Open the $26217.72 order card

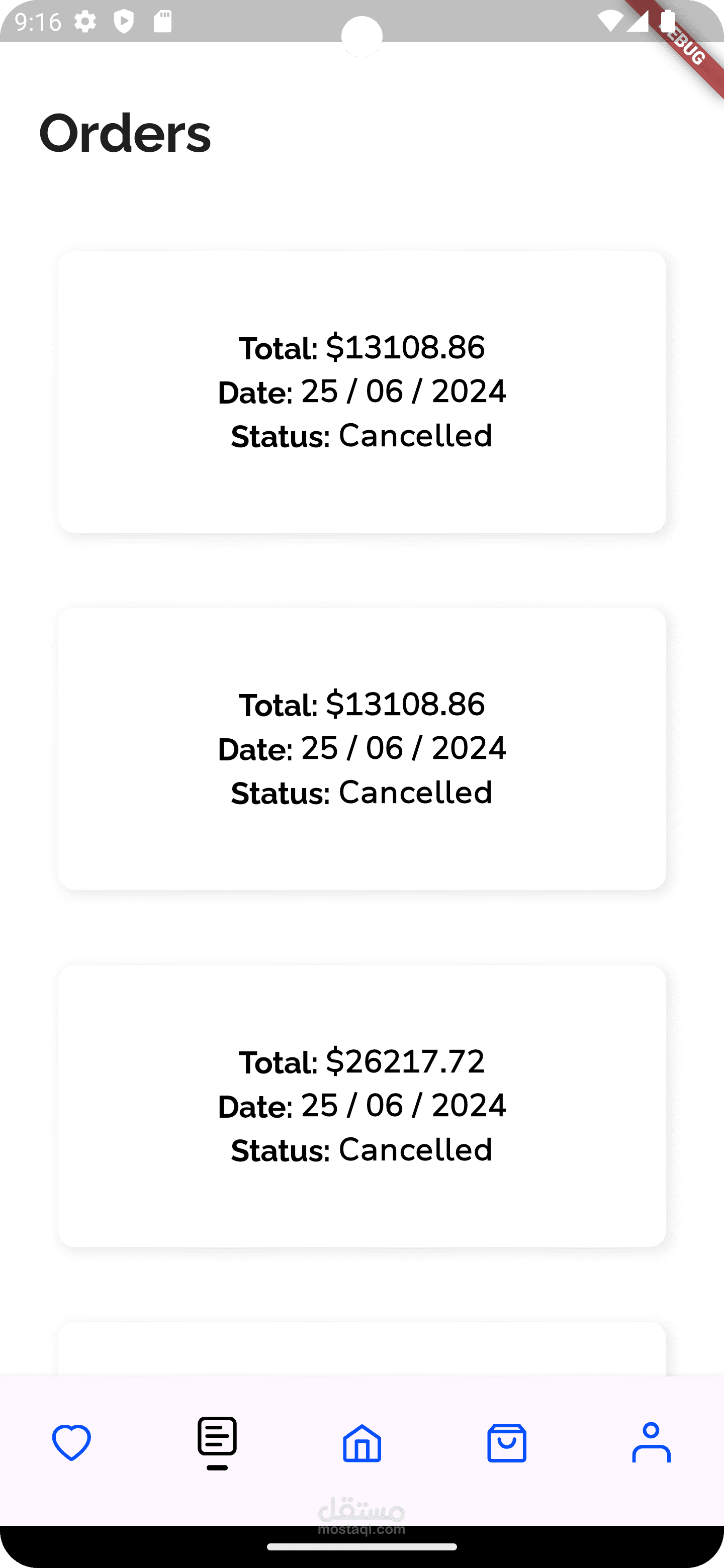point(363,1106)
